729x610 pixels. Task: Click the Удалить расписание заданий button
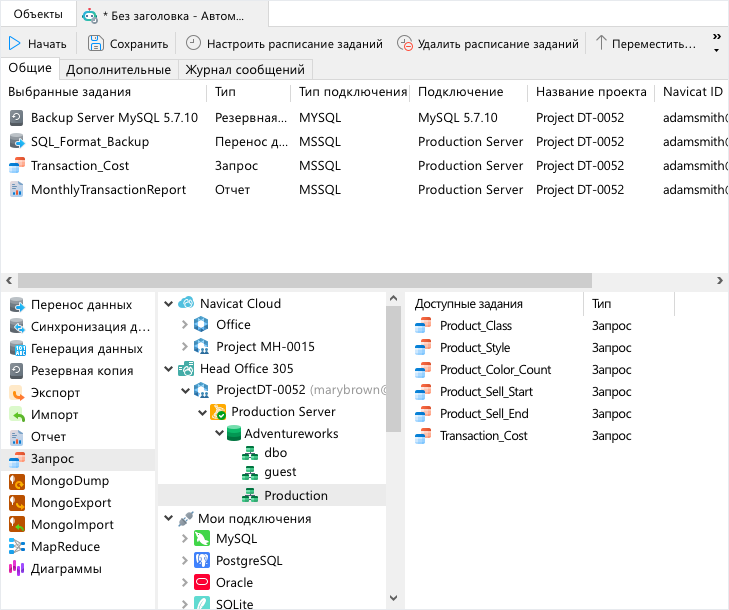(x=488, y=43)
